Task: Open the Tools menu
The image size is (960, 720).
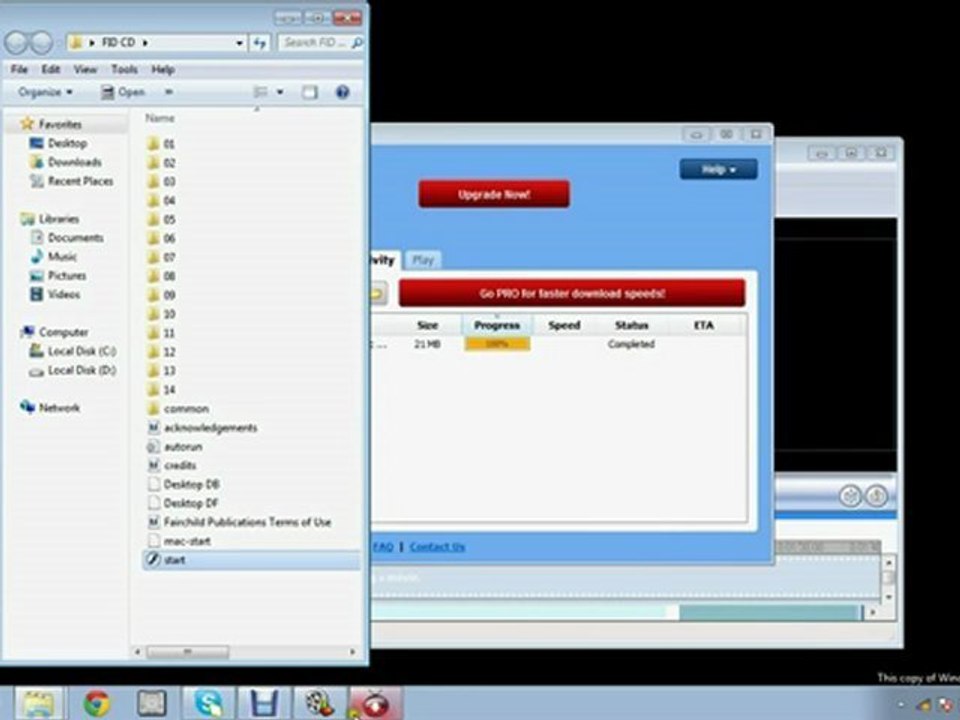Action: tap(124, 70)
